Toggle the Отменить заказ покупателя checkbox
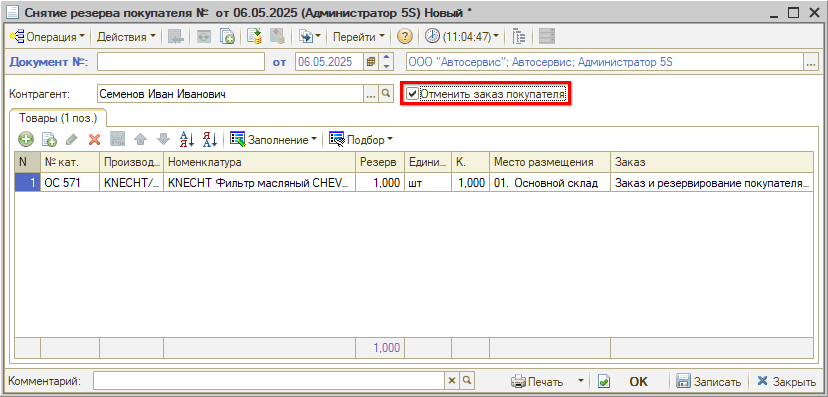828x397 pixels. [412, 94]
